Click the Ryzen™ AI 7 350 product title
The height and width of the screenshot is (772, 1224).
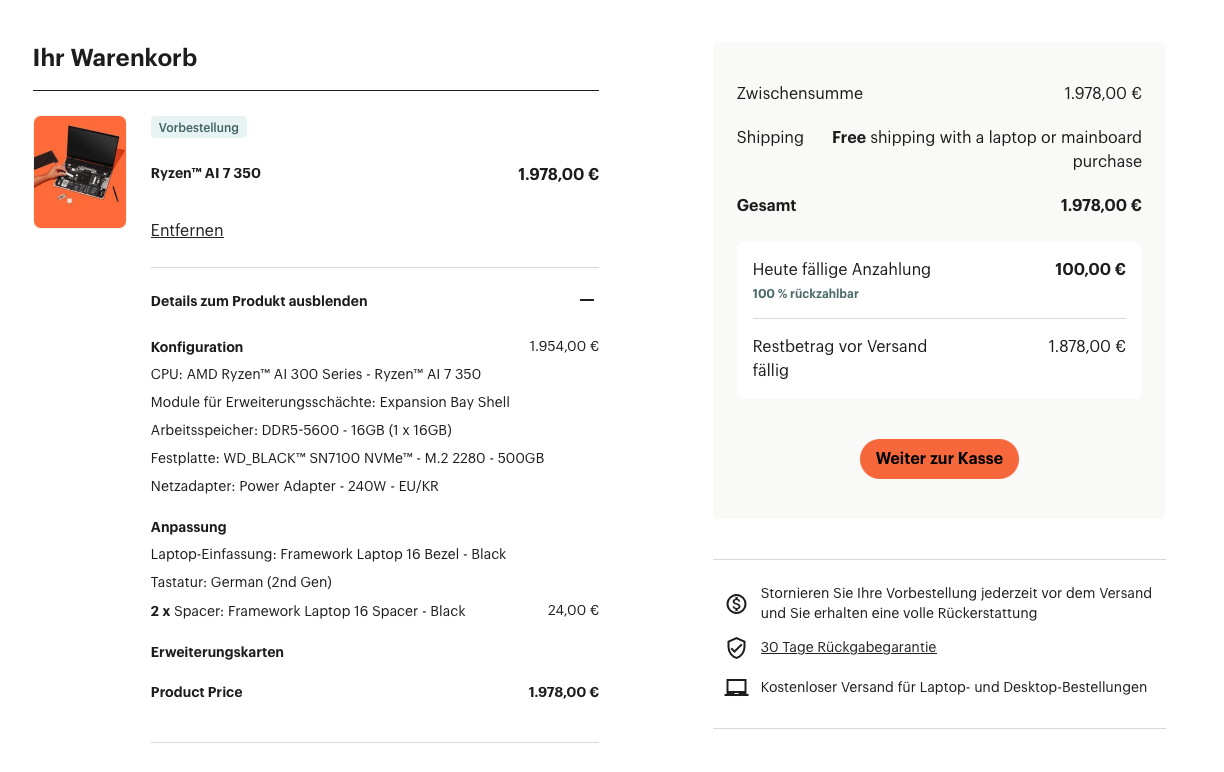point(206,173)
